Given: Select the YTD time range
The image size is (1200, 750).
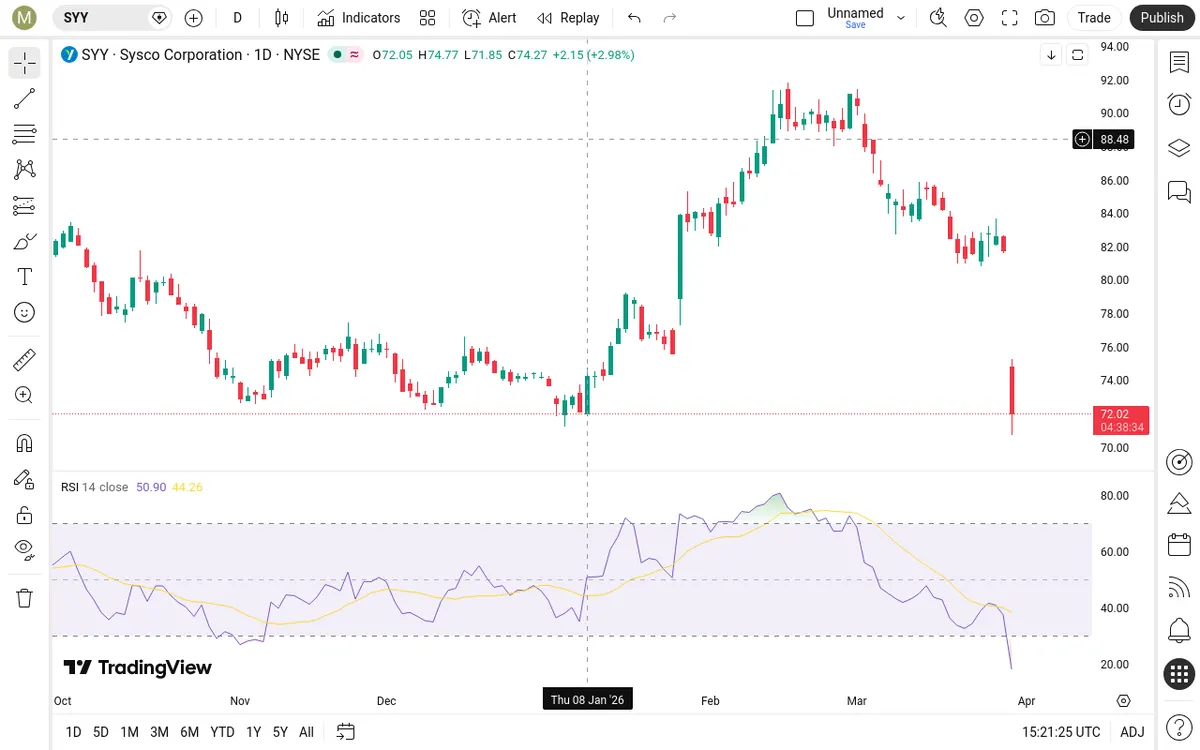Looking at the screenshot, I should pos(222,732).
